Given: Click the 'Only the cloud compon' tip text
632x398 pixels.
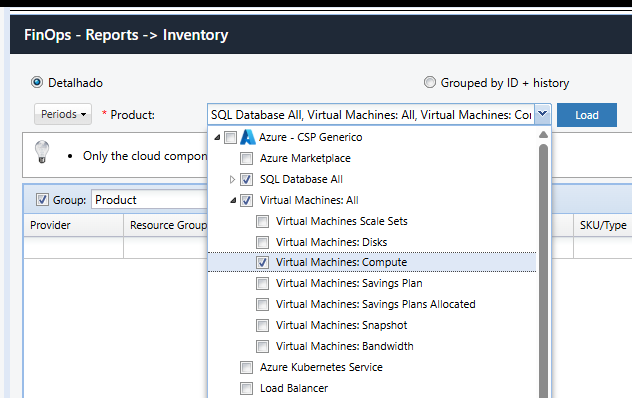Looking at the screenshot, I should [145, 156].
